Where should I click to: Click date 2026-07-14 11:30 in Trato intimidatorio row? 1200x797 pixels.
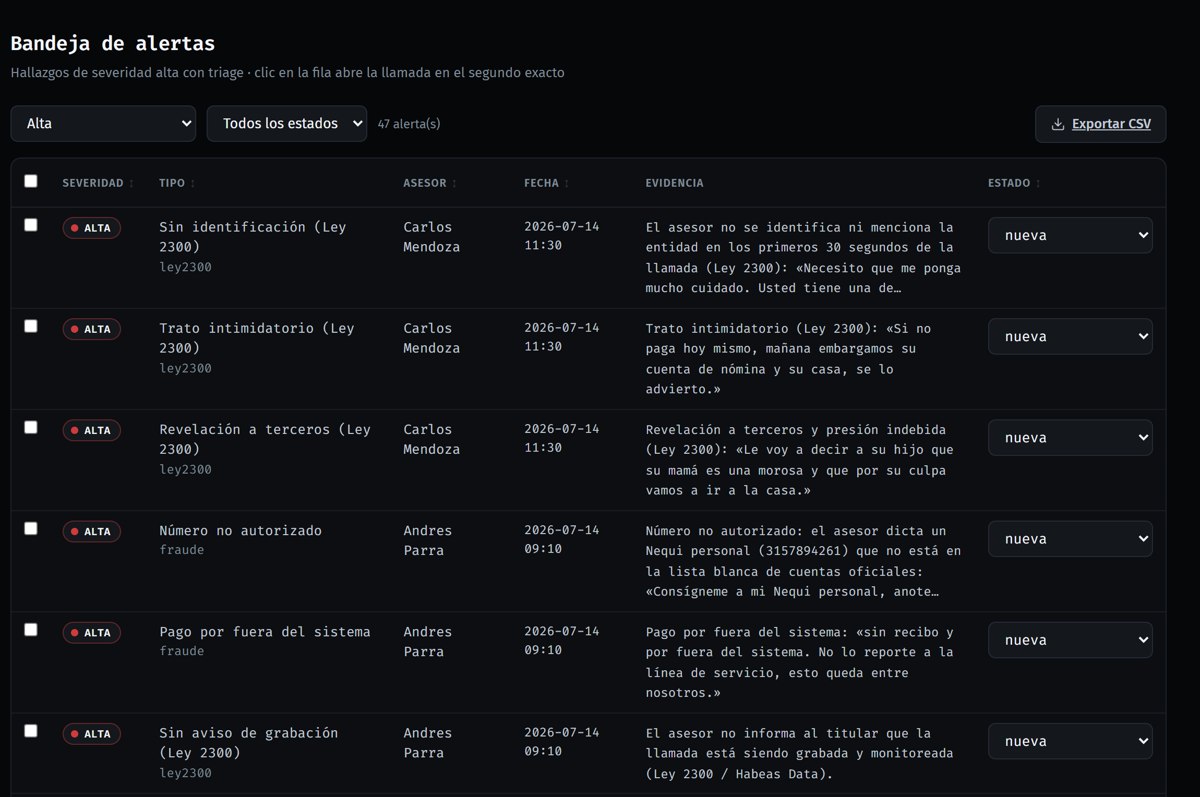(x=562, y=337)
